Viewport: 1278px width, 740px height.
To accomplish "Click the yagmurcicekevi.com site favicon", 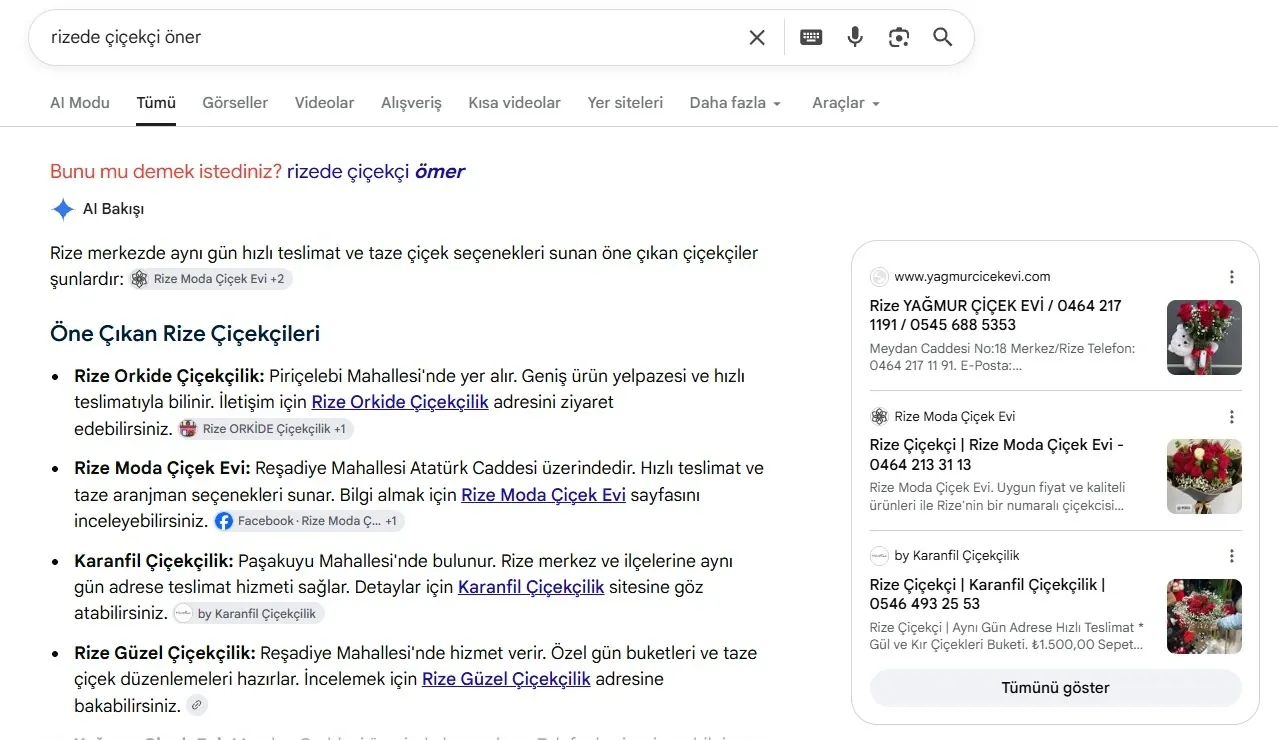I will [879, 277].
